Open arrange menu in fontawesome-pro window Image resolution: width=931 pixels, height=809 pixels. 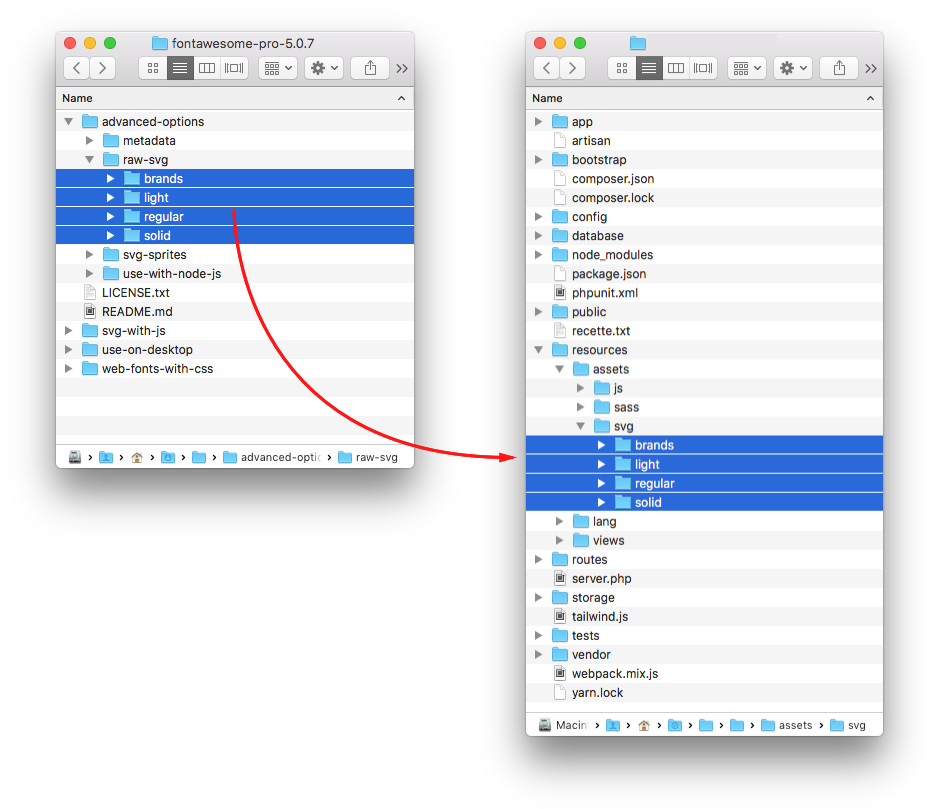coord(278,68)
